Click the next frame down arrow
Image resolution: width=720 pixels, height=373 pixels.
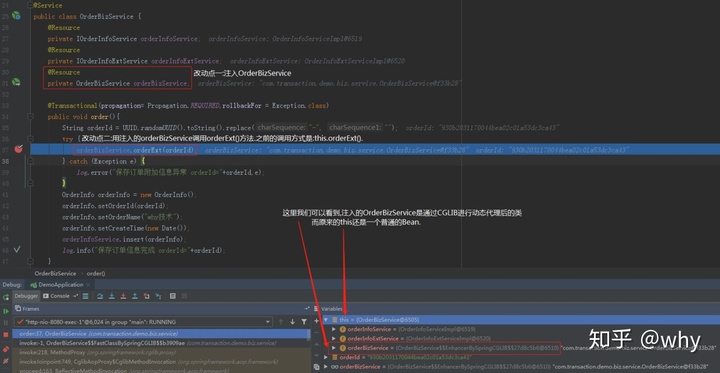click(x=292, y=322)
